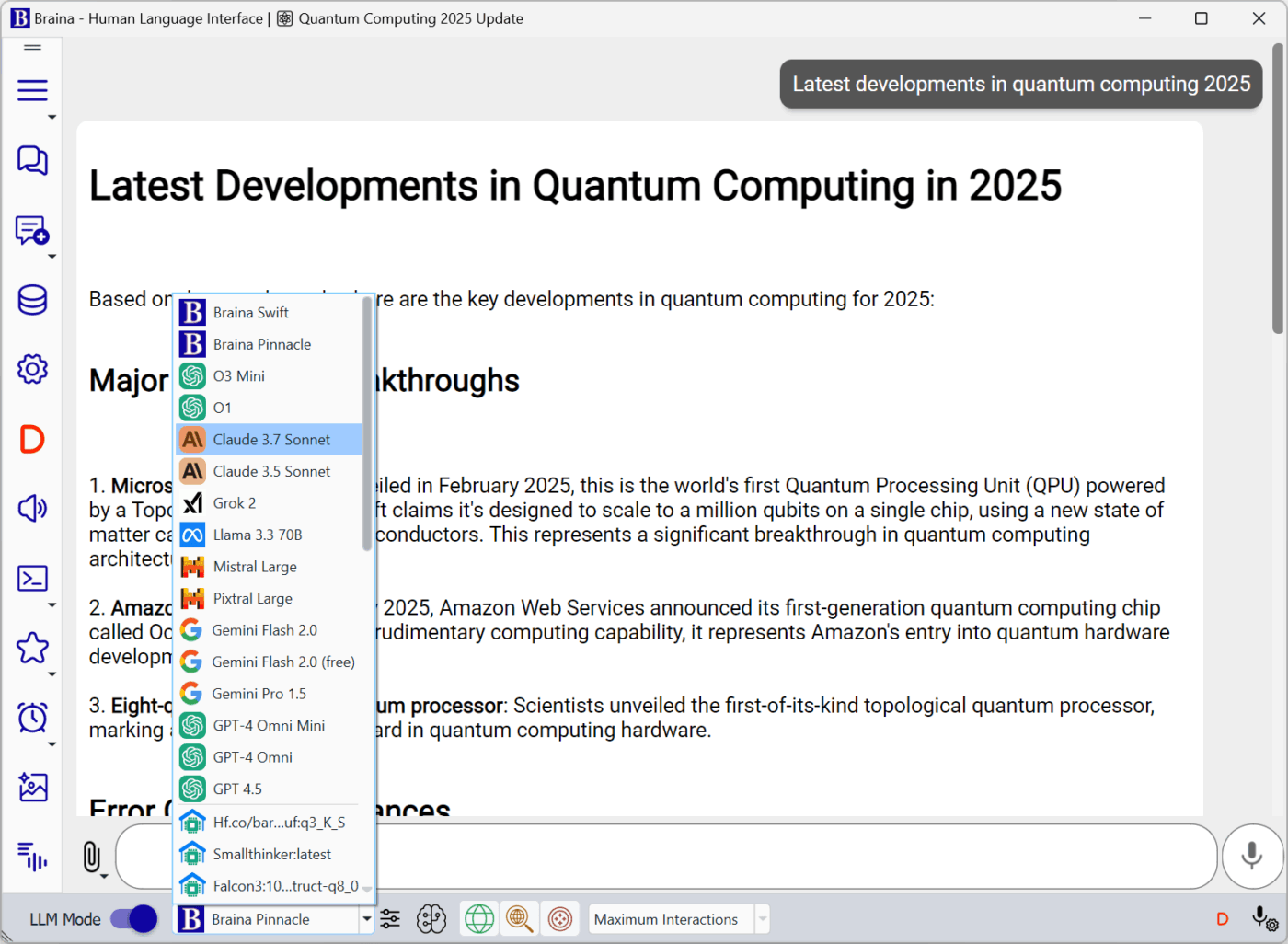This screenshot has width=1288, height=944.
Task: Toggle the LLM Mode switch
Action: tap(133, 919)
